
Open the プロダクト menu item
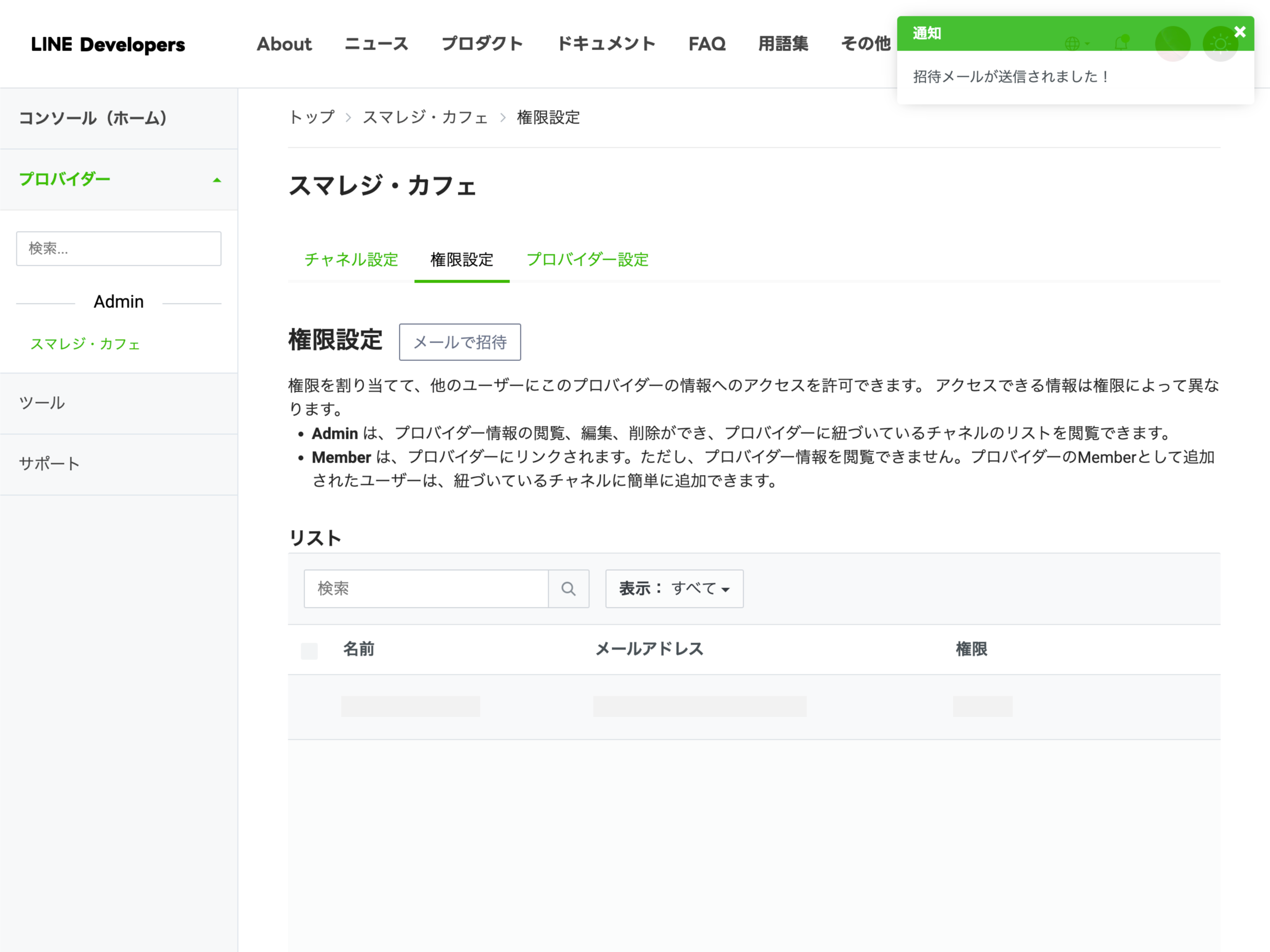(482, 44)
